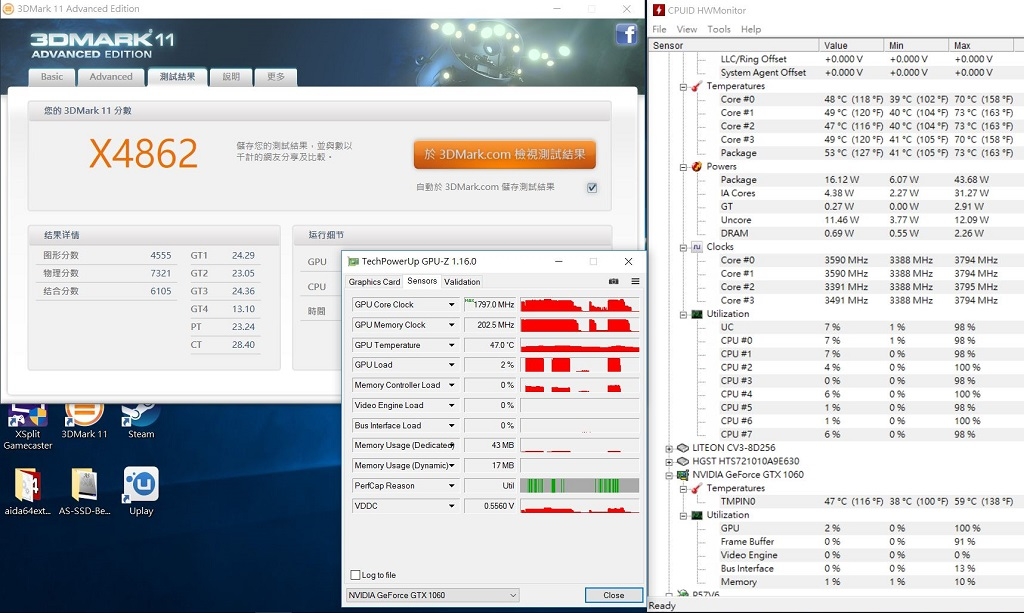This screenshot has width=1024, height=613.
Task: Click the GPU Temperature history graph
Action: (x=580, y=345)
